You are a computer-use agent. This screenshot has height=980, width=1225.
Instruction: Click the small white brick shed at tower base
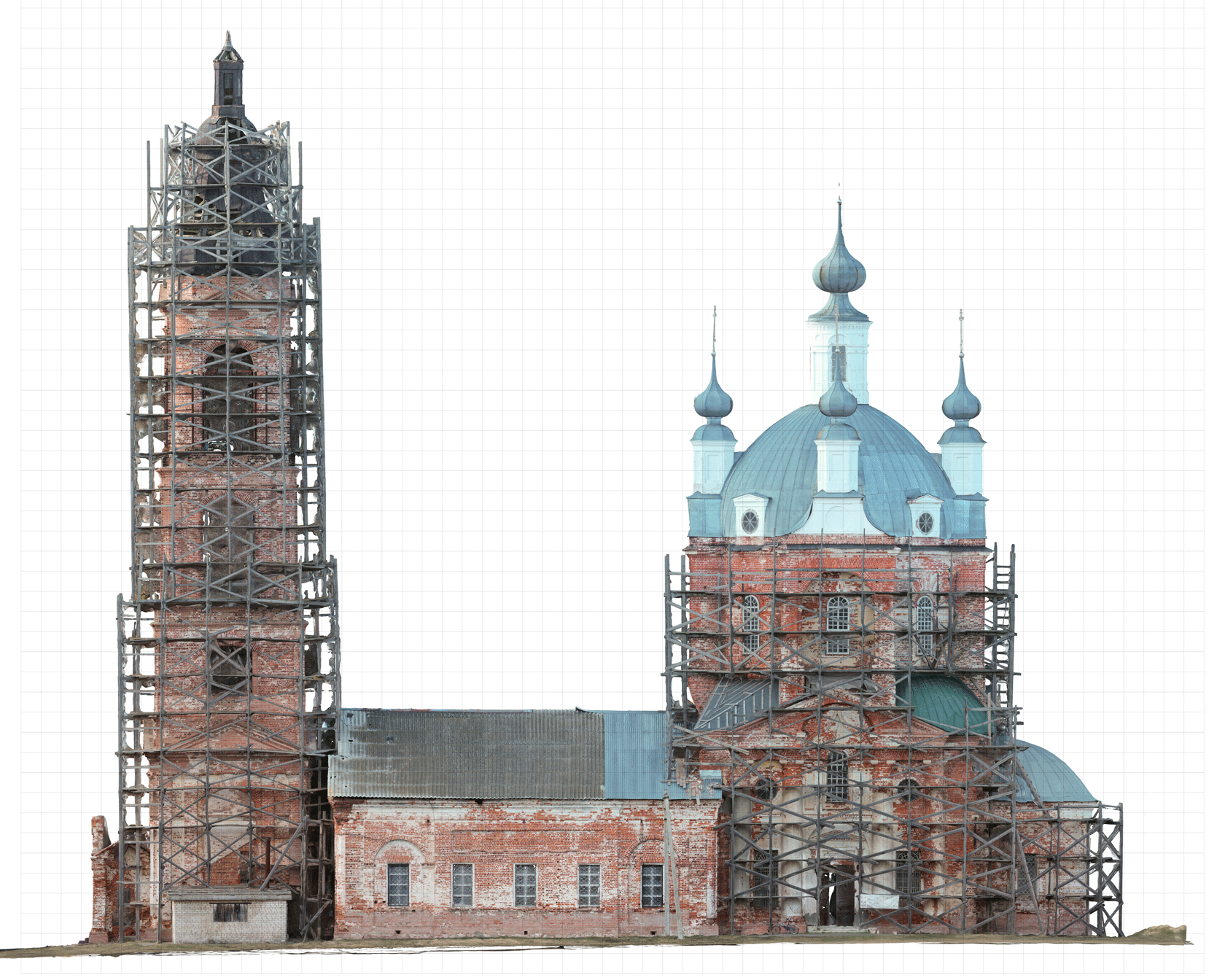pyautogui.click(x=230, y=914)
